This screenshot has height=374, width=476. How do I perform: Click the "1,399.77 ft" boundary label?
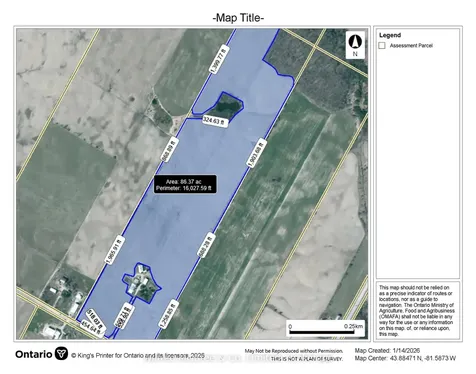click(x=219, y=60)
